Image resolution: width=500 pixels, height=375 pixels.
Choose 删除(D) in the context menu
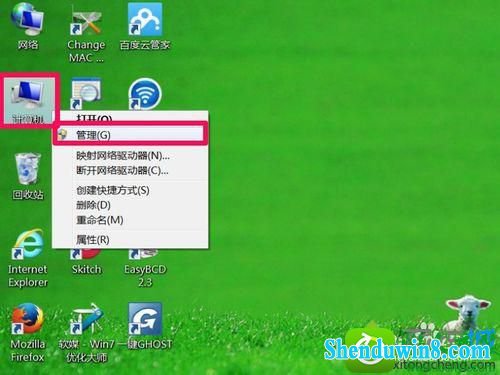[x=130, y=205]
